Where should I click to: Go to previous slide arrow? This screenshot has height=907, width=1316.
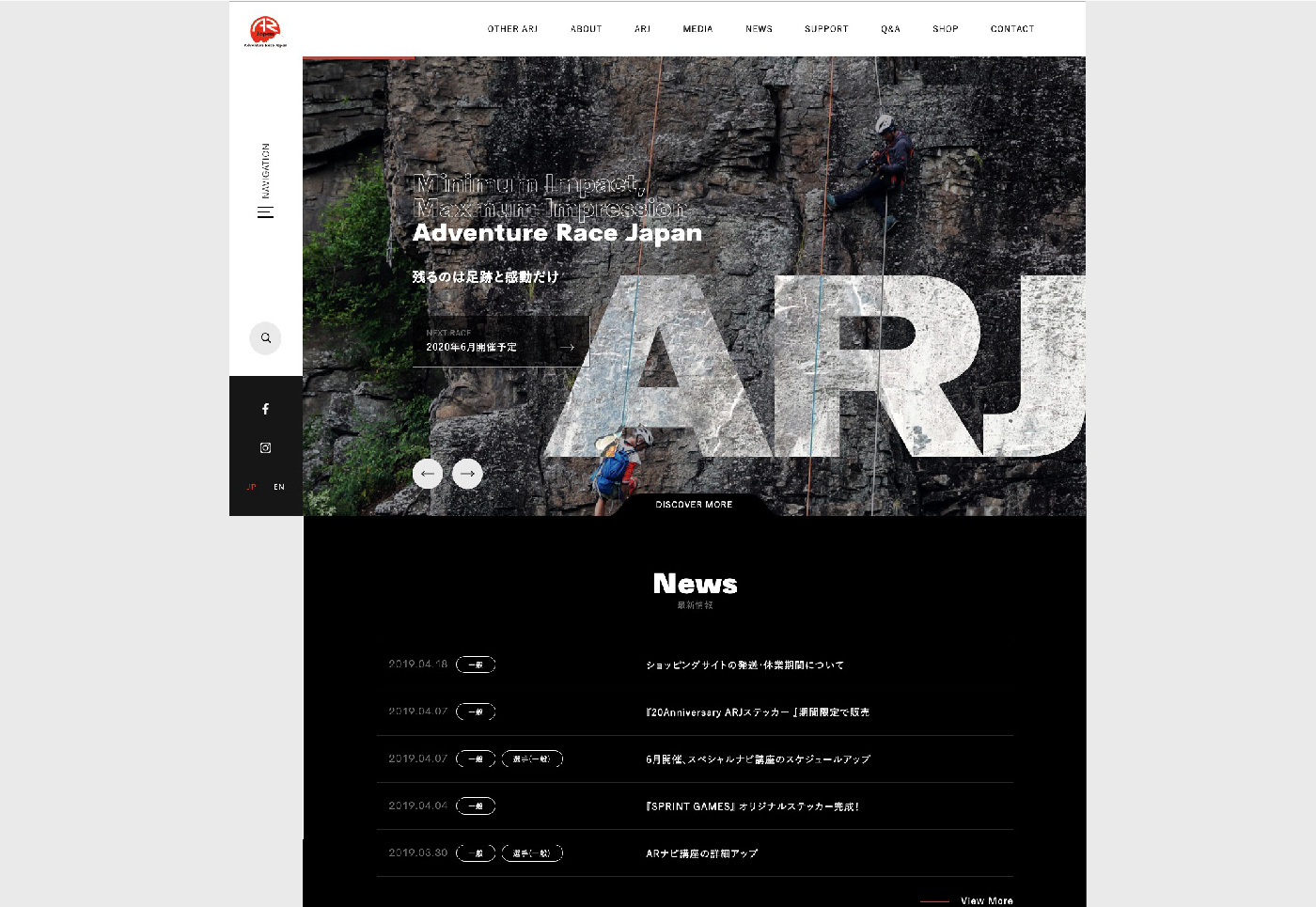tap(428, 474)
